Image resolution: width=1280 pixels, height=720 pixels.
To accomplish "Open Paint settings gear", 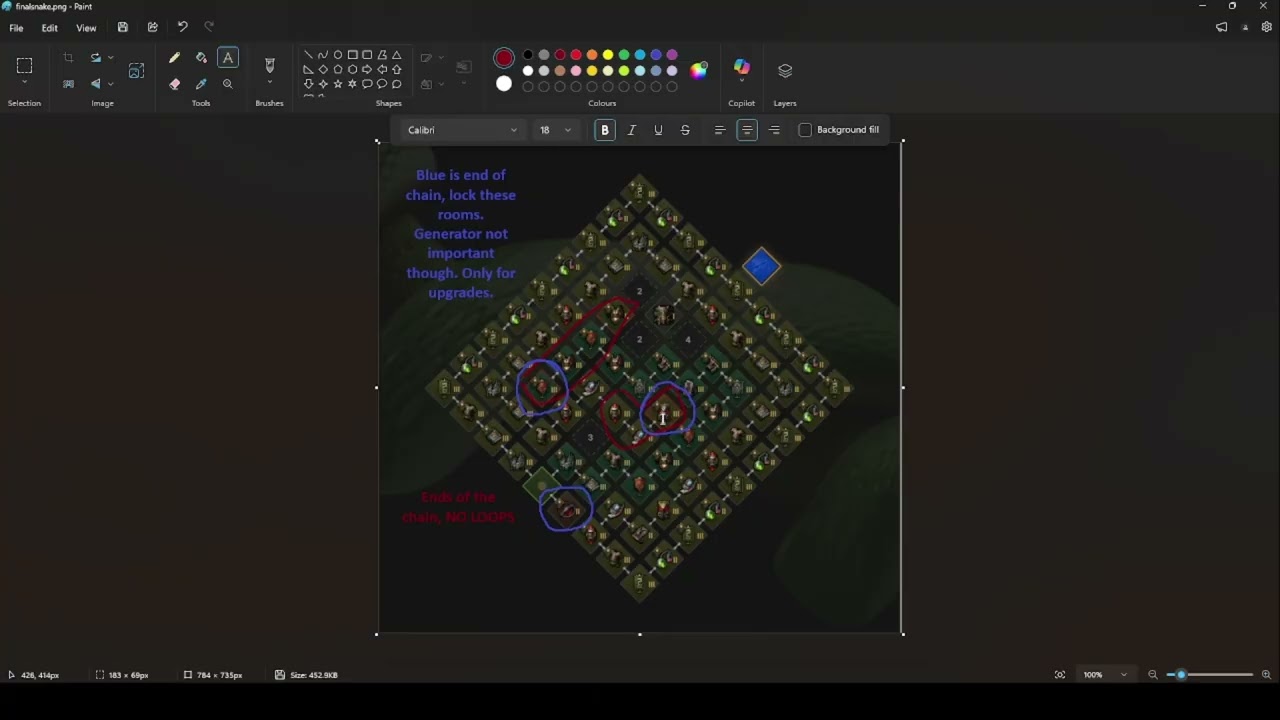I will [x=1266, y=27].
